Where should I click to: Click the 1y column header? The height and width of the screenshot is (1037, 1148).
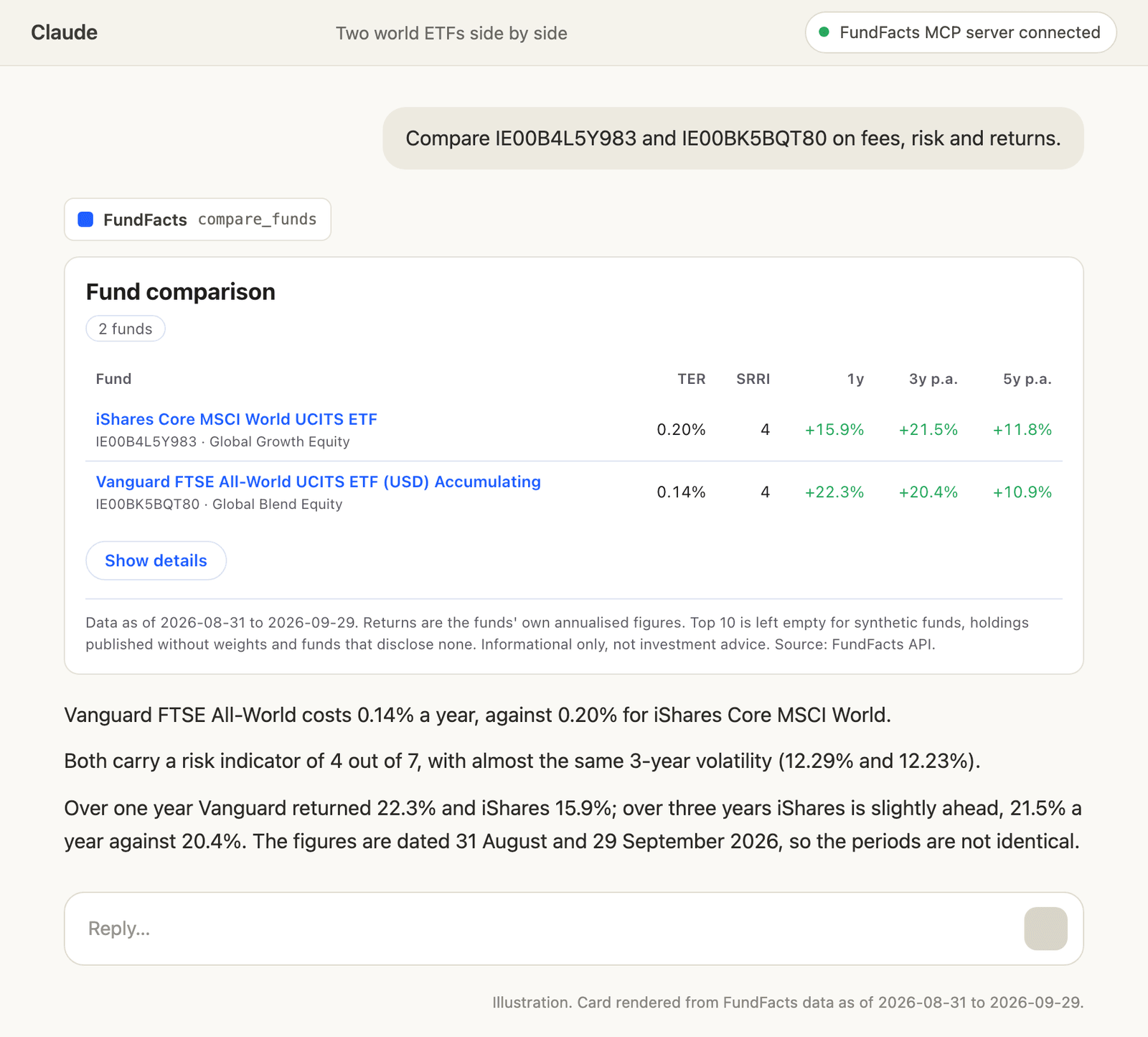(855, 379)
